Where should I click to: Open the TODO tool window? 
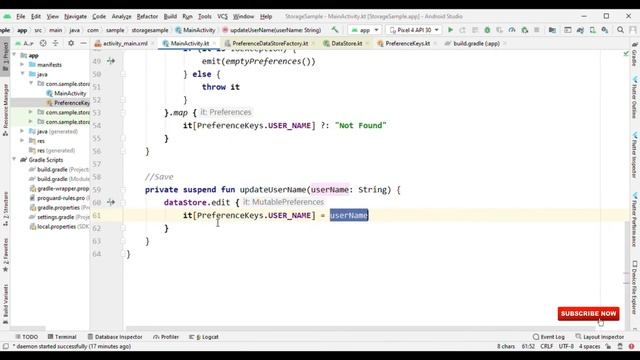click(27, 337)
